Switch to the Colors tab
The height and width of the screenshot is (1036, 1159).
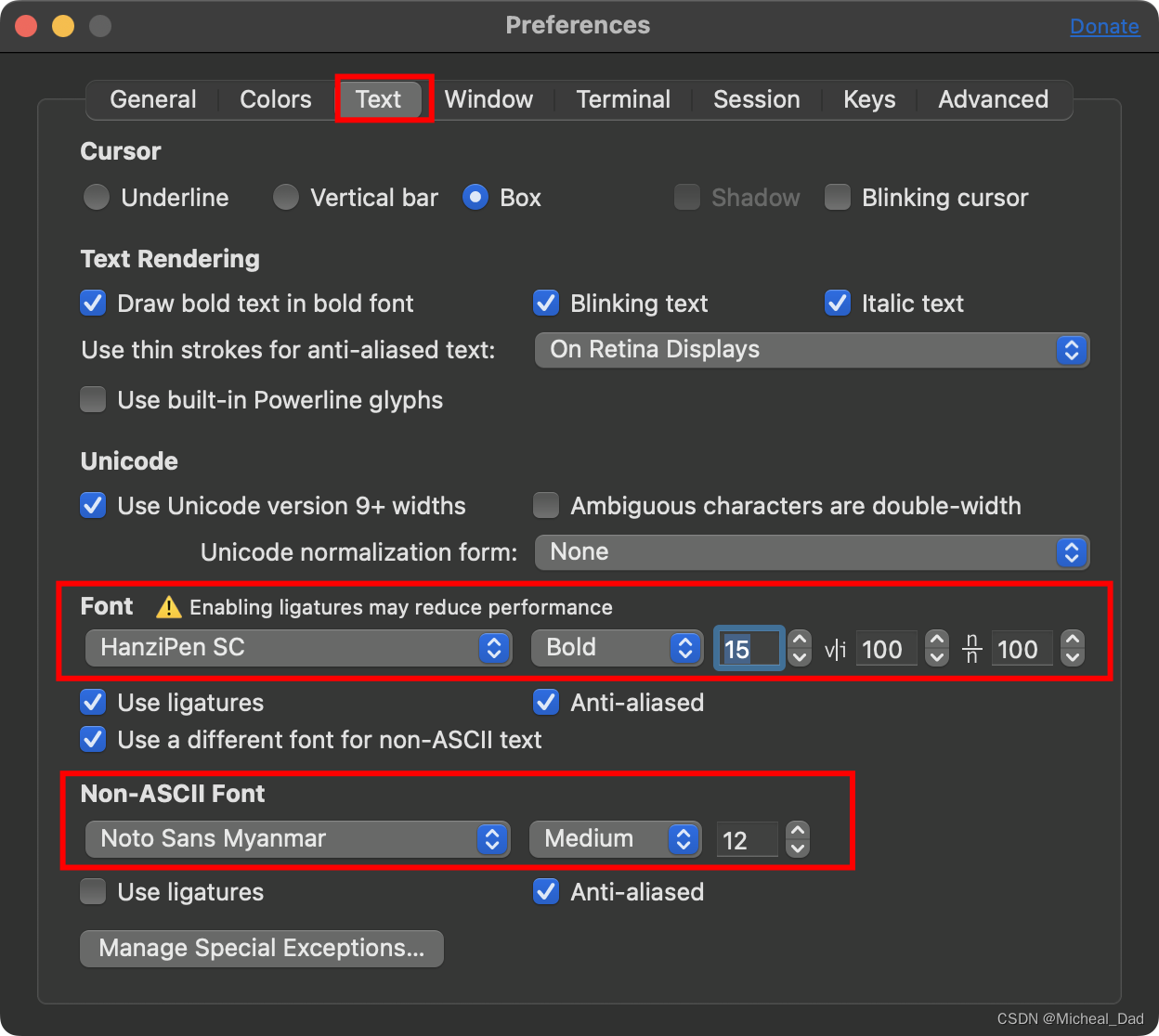pyautogui.click(x=275, y=99)
